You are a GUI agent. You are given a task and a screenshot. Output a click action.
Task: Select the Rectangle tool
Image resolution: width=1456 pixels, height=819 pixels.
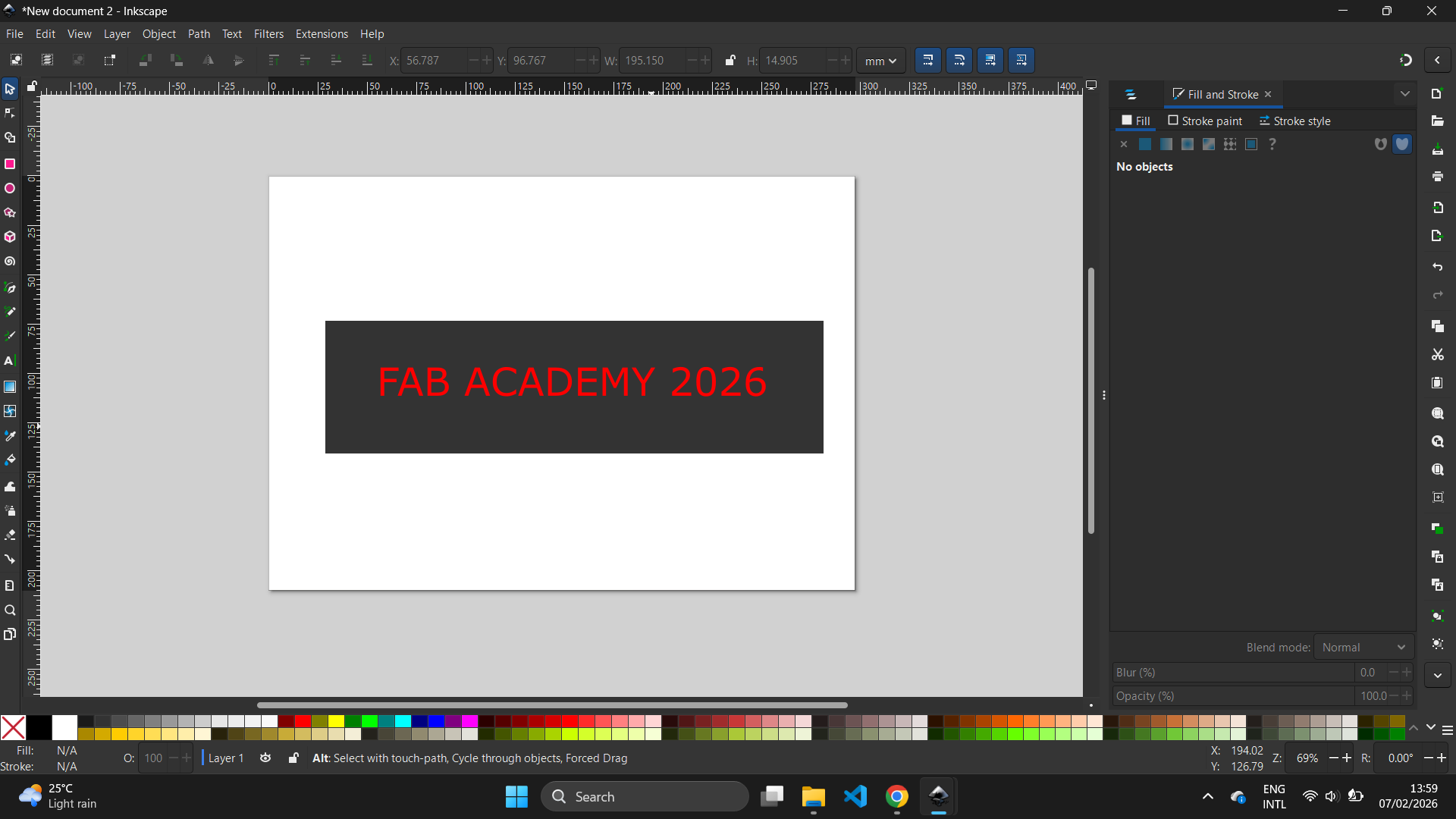(10, 164)
